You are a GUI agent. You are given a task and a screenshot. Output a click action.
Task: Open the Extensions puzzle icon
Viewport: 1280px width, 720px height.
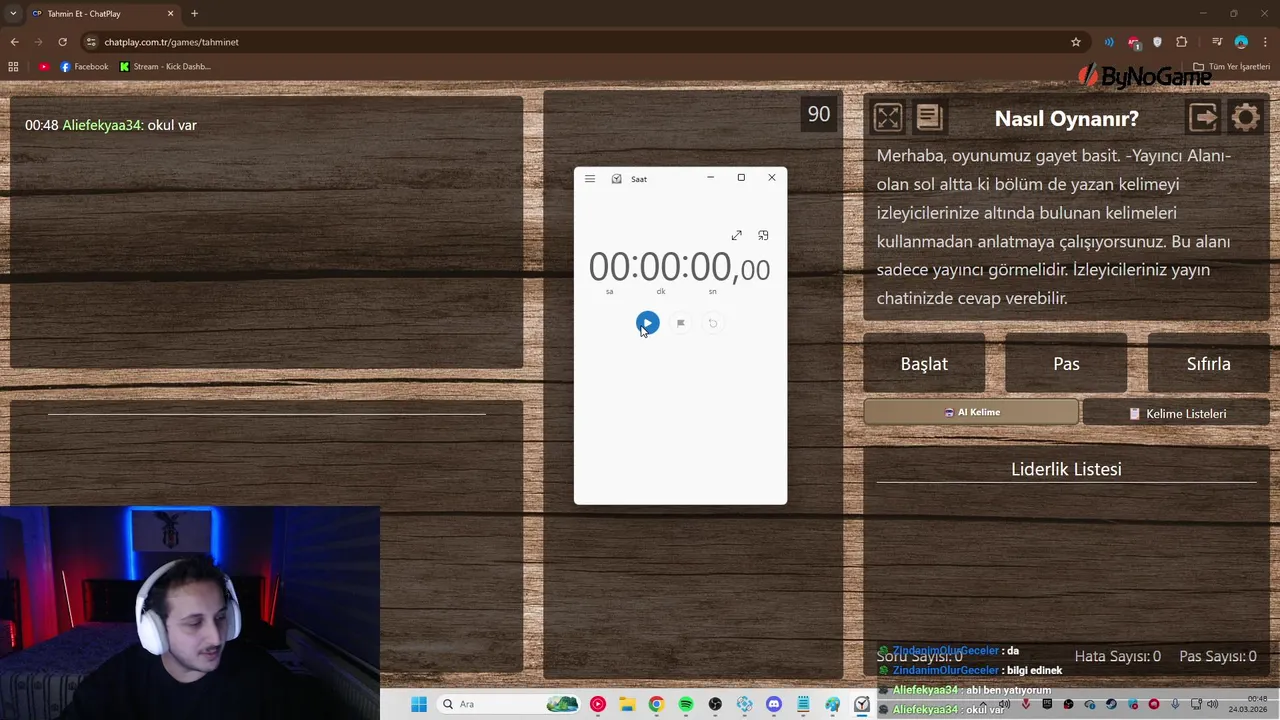1182,42
